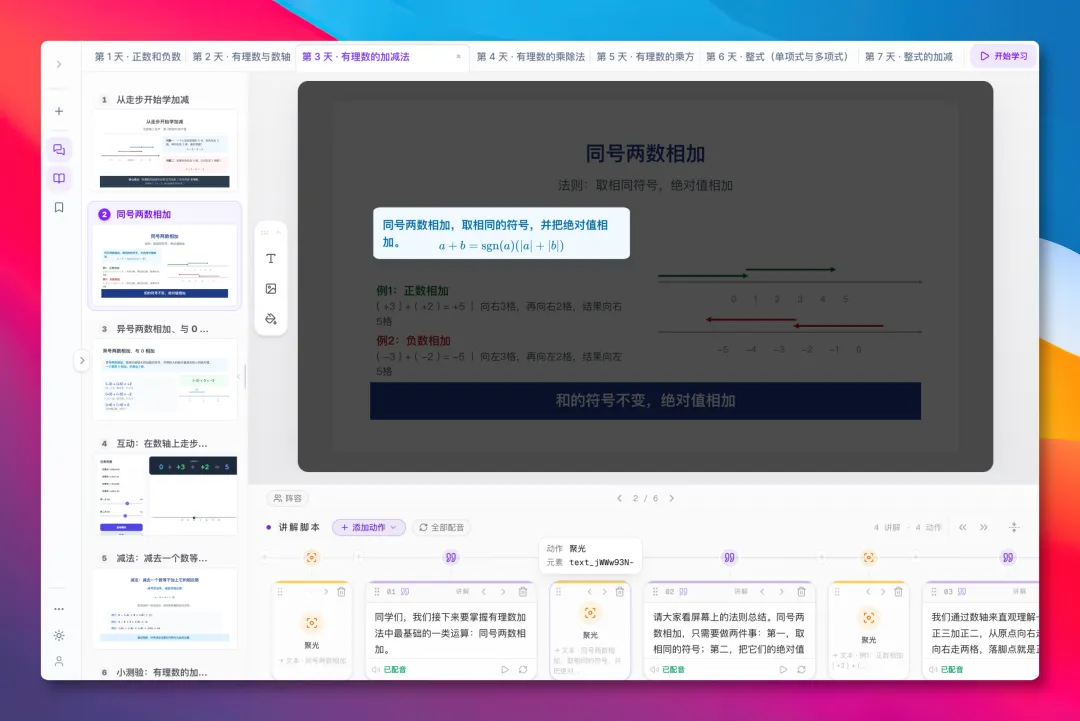Screen dimensions: 1080x721
Task: Open the 添加动作 dropdown
Action: (x=368, y=527)
